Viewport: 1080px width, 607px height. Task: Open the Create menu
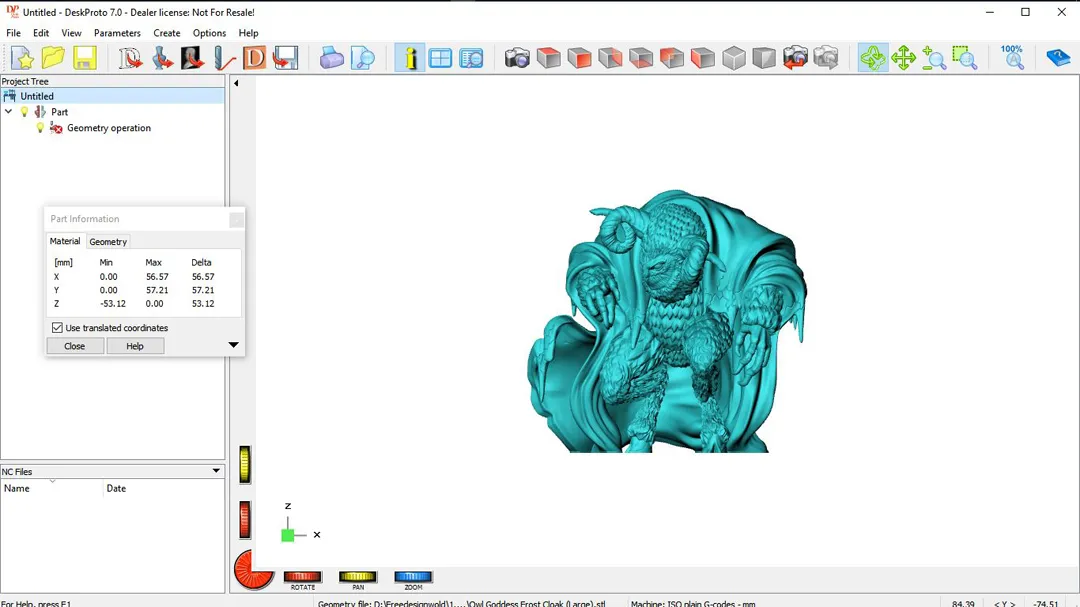167,33
